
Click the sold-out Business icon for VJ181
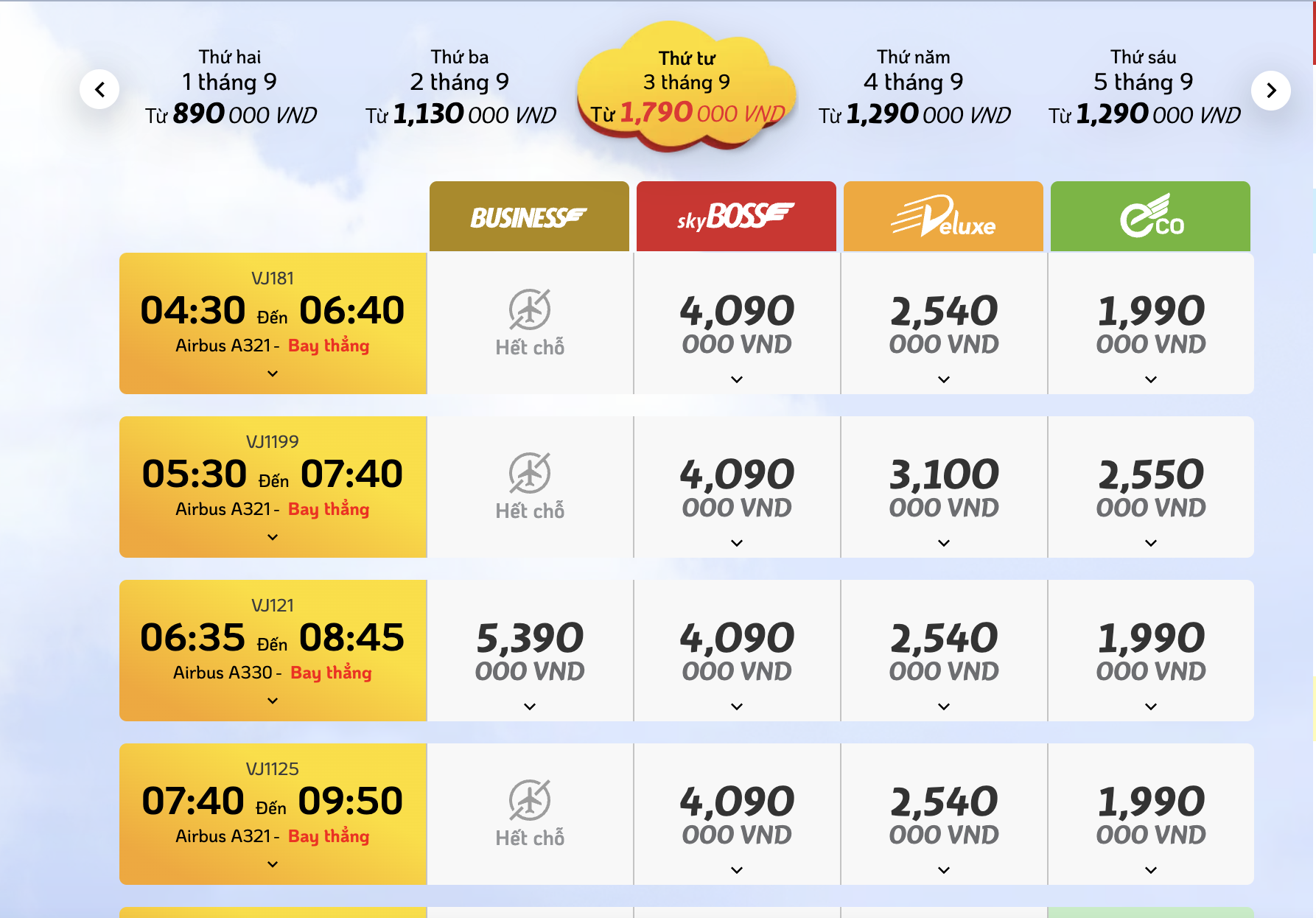point(529,310)
